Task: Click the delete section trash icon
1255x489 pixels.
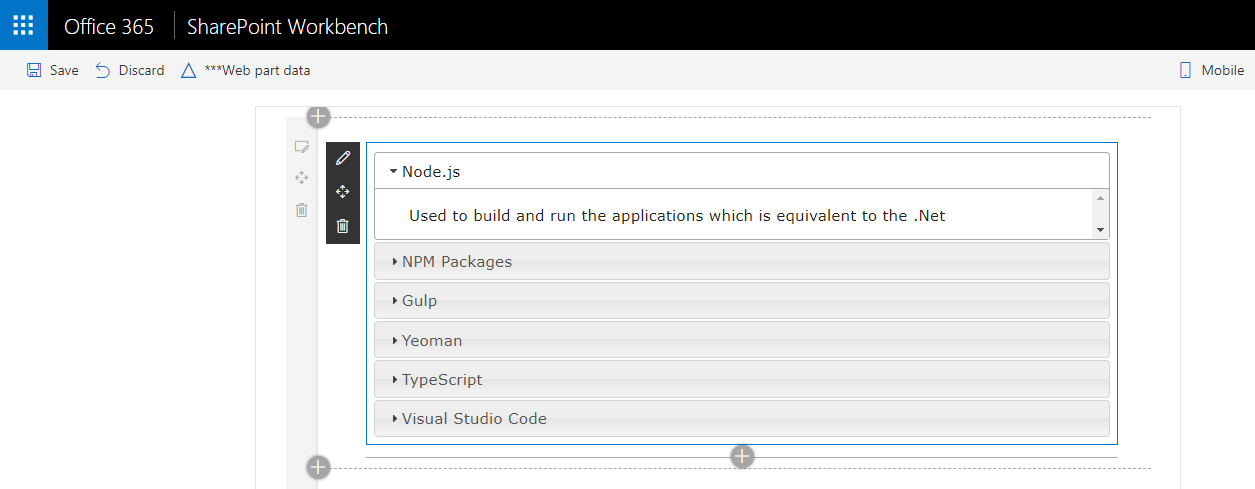Action: coord(301,210)
